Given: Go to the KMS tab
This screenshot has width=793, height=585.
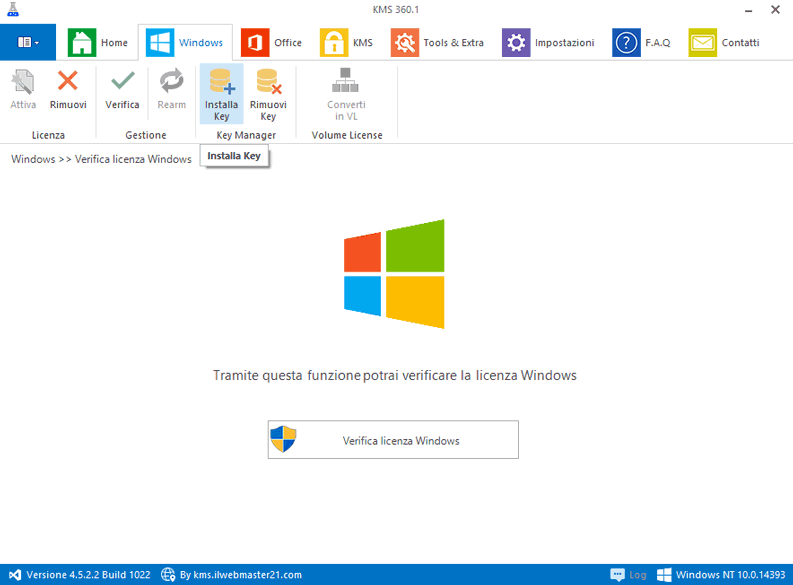Looking at the screenshot, I should pyautogui.click(x=347, y=42).
